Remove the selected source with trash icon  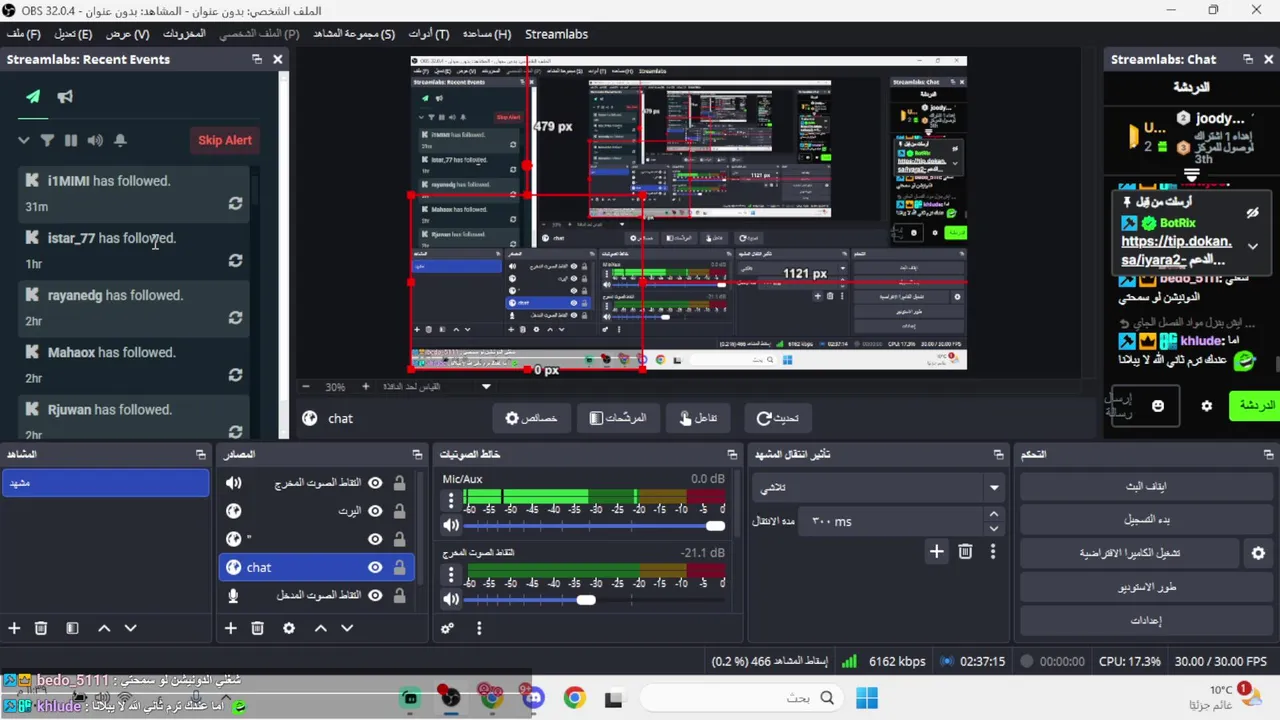coord(257,628)
